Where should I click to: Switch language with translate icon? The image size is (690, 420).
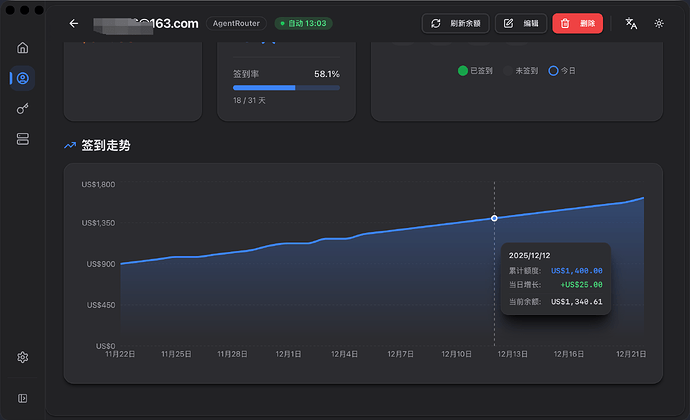(x=631, y=23)
